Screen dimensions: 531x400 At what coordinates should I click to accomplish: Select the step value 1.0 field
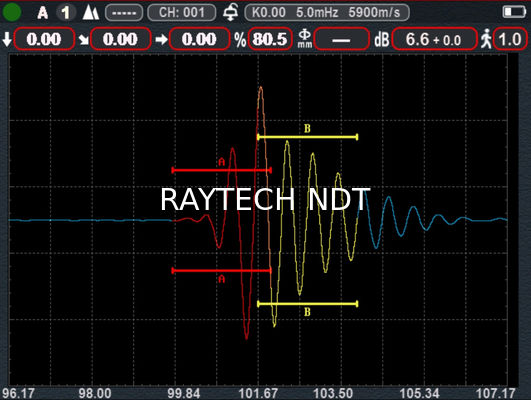click(x=510, y=39)
